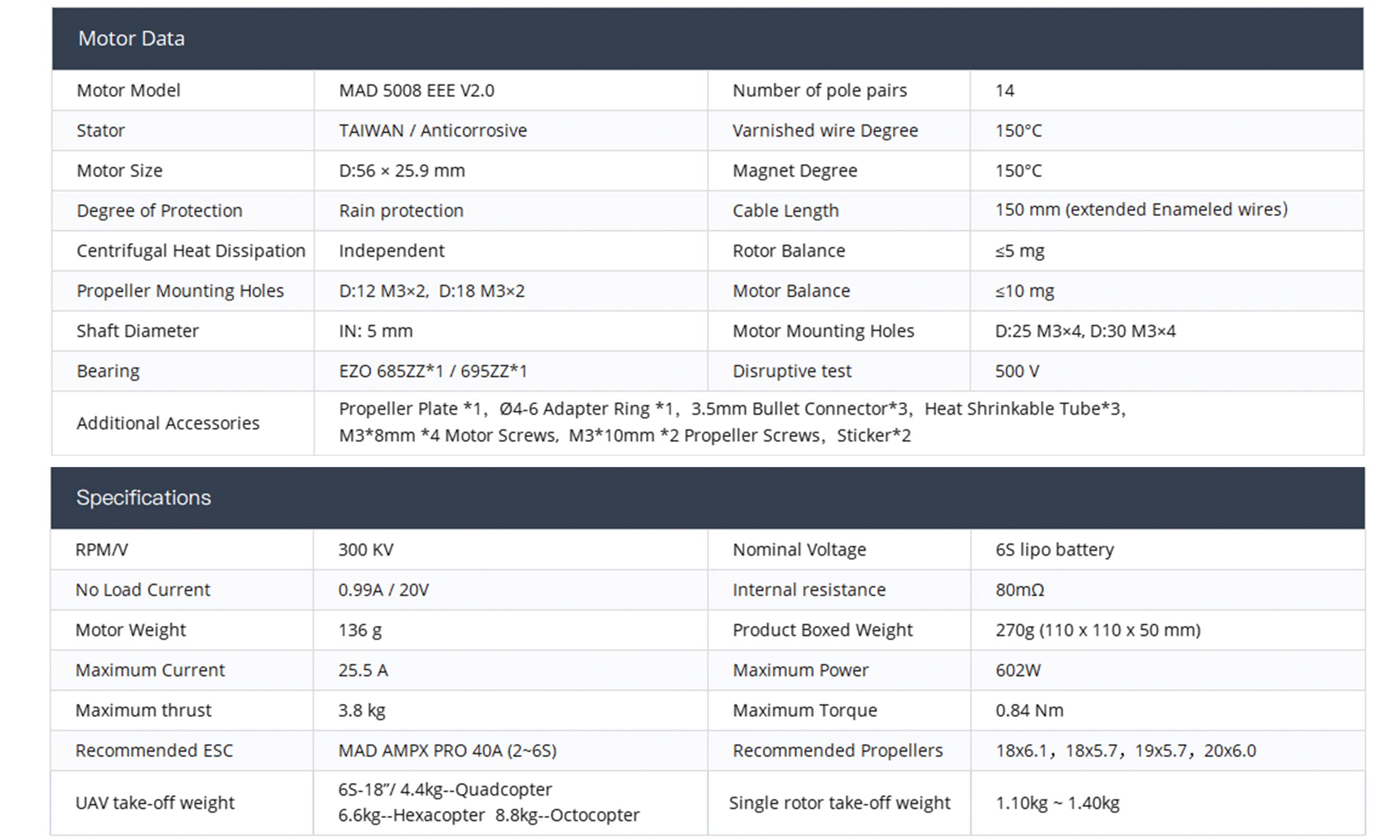Click the Additional Accessories label
Viewport: 1400px width, 840px height.
(x=168, y=423)
